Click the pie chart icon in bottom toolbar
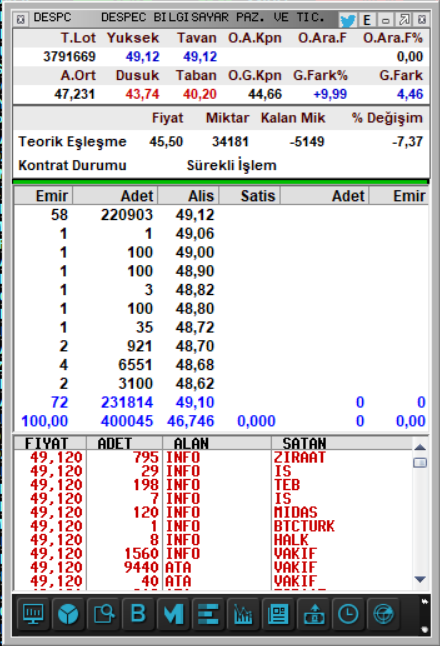The width and height of the screenshot is (440, 646). pyautogui.click(x=68, y=614)
